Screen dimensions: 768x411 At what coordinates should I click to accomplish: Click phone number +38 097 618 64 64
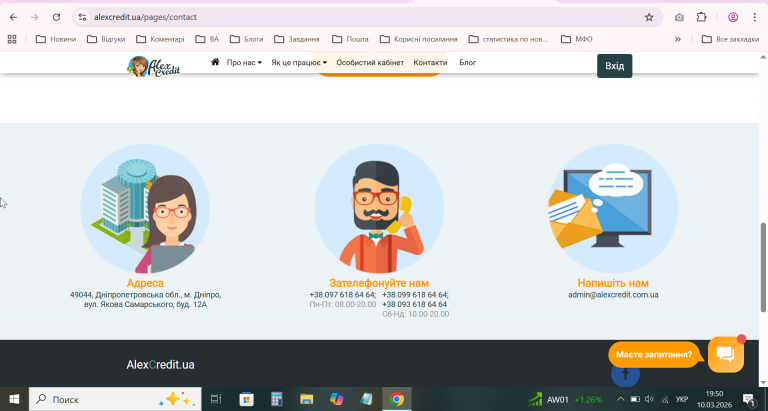coord(342,295)
